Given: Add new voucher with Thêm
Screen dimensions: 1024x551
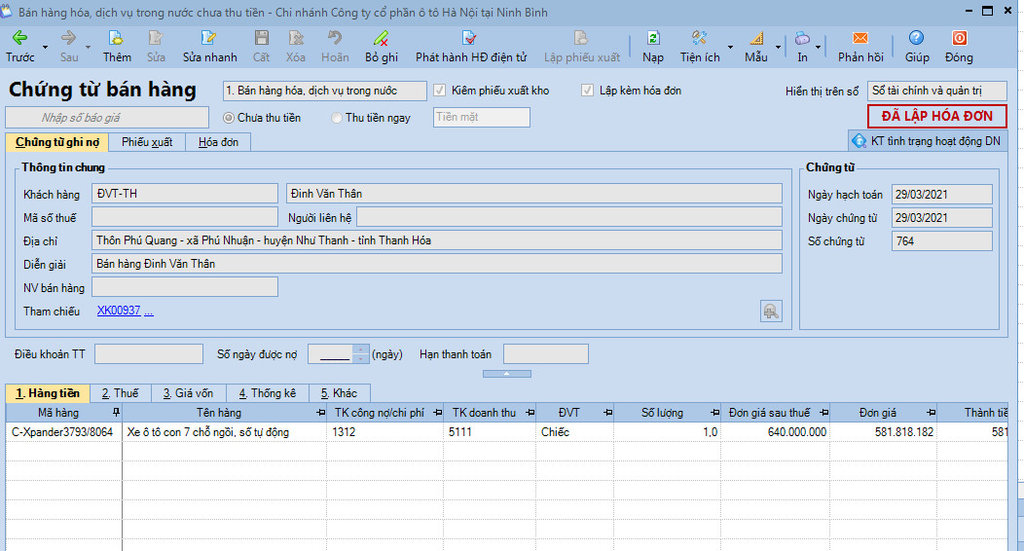Looking at the screenshot, I should [x=117, y=46].
